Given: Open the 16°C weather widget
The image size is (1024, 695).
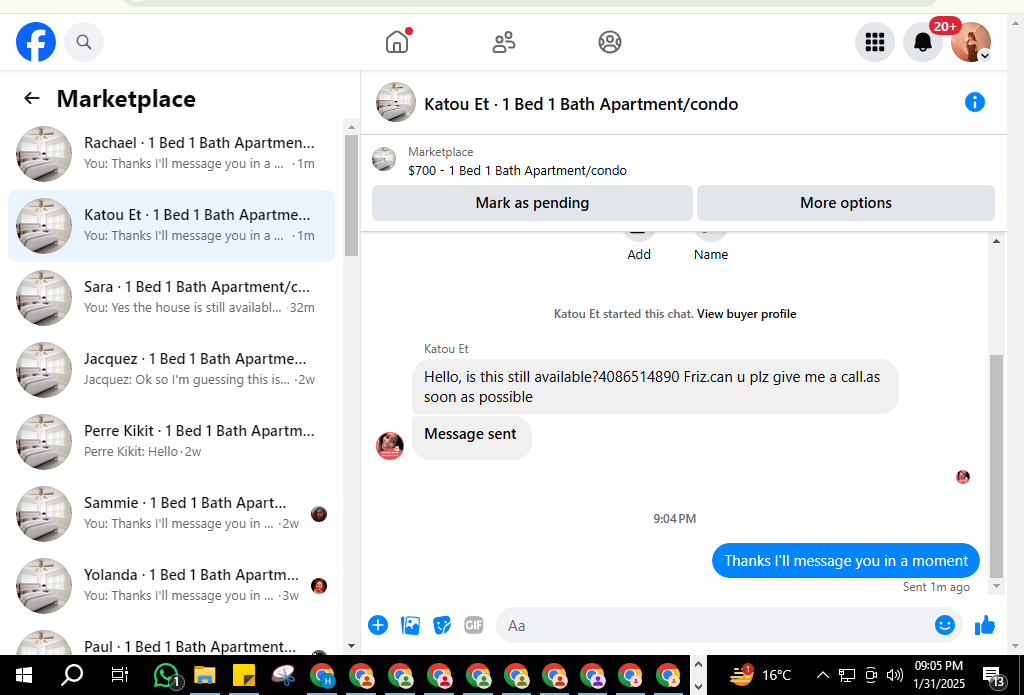Looking at the screenshot, I should coord(760,675).
